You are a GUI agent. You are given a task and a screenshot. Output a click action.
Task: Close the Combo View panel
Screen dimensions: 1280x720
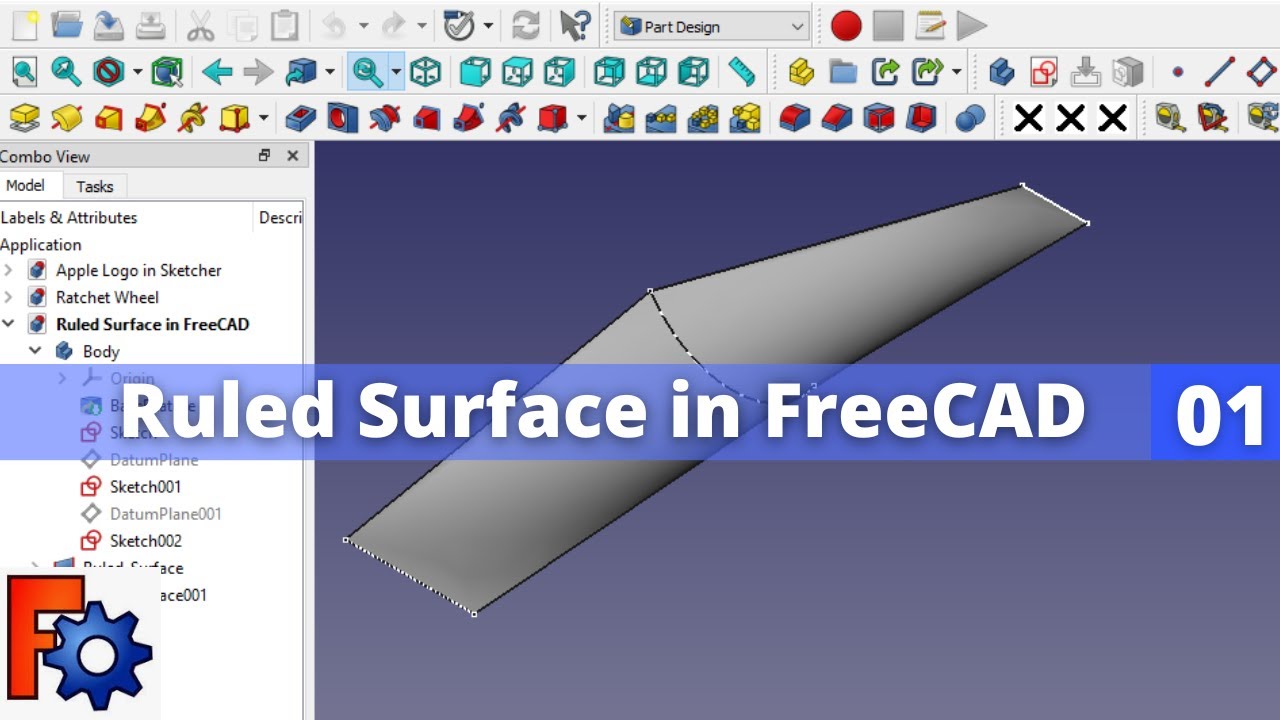(x=293, y=155)
